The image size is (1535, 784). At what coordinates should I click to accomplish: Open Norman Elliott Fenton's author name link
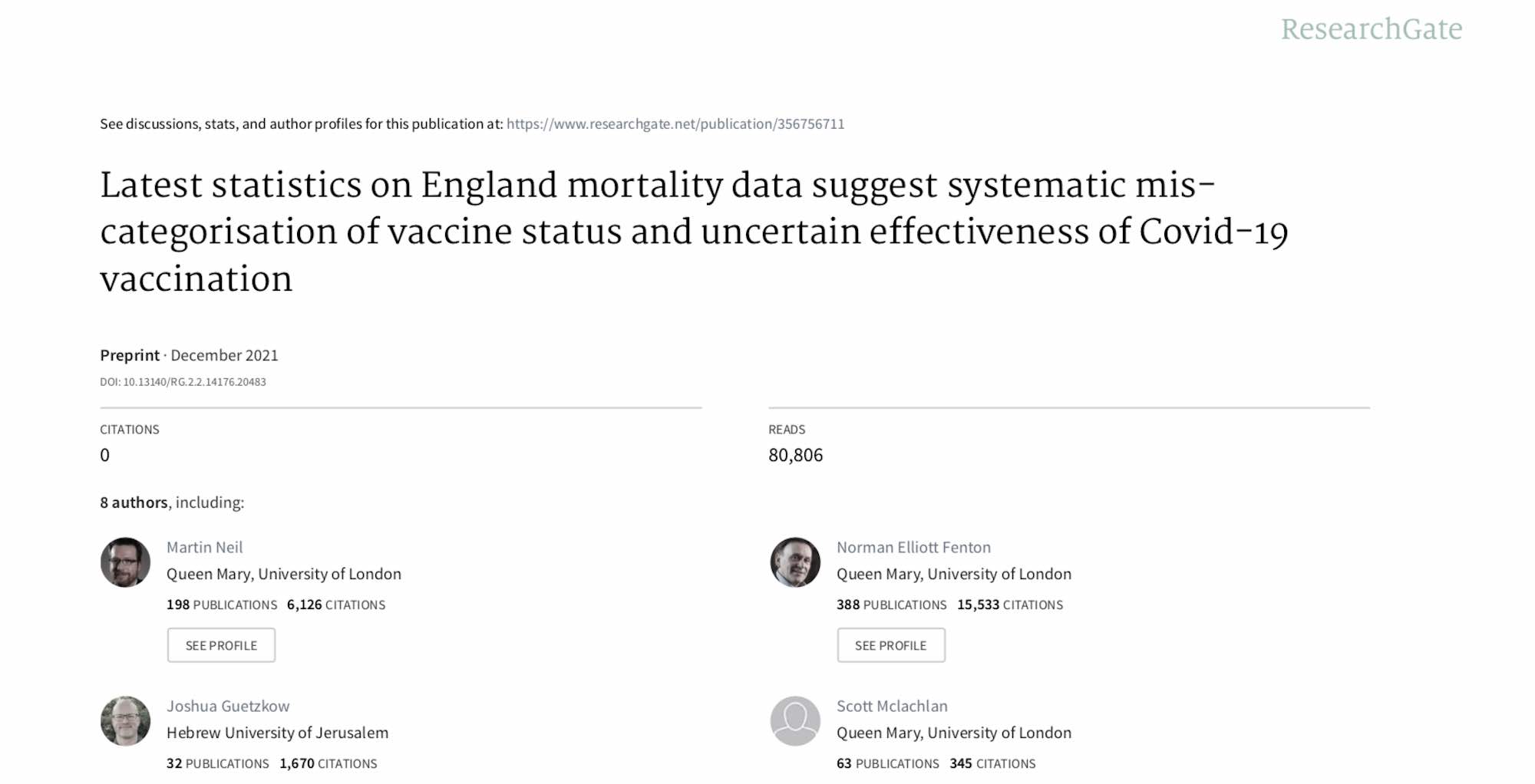coord(913,547)
